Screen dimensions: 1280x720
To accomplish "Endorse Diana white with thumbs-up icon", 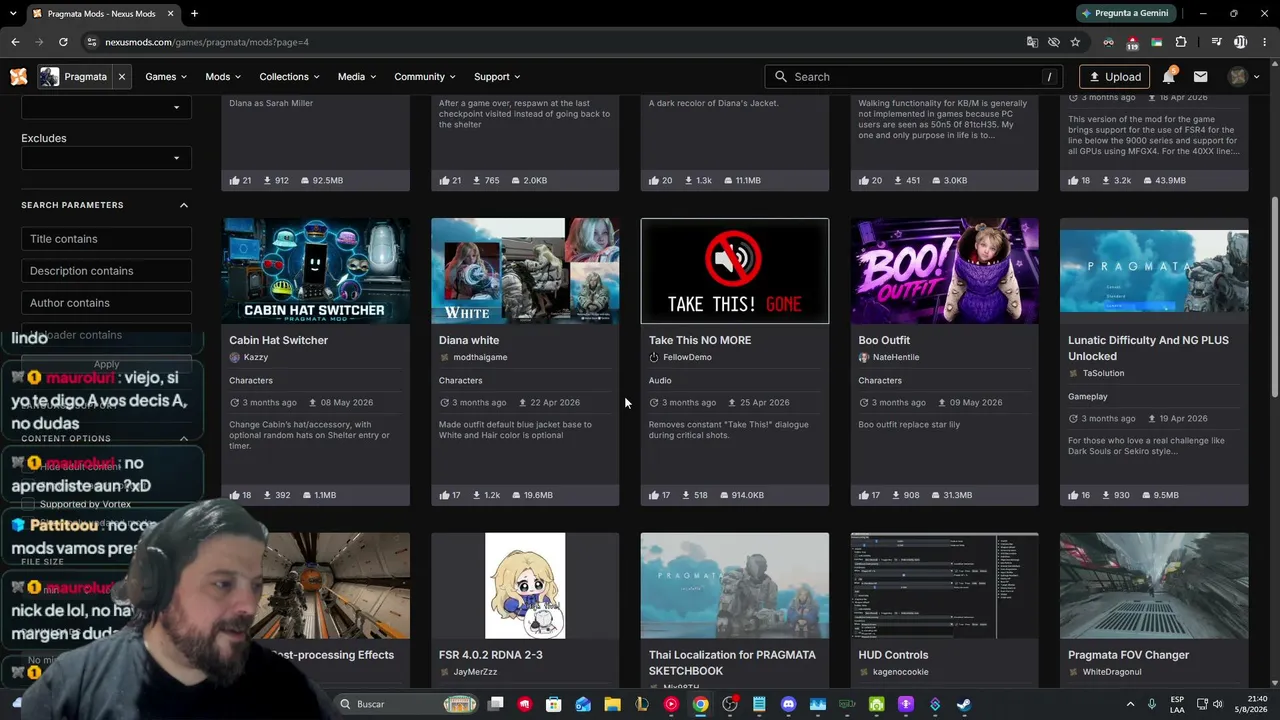I will pyautogui.click(x=444, y=495).
